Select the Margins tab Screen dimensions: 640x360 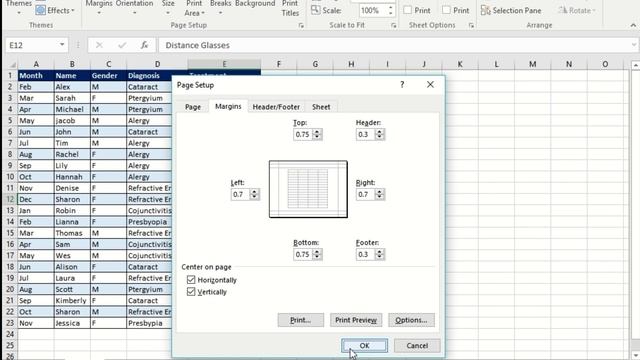228,106
